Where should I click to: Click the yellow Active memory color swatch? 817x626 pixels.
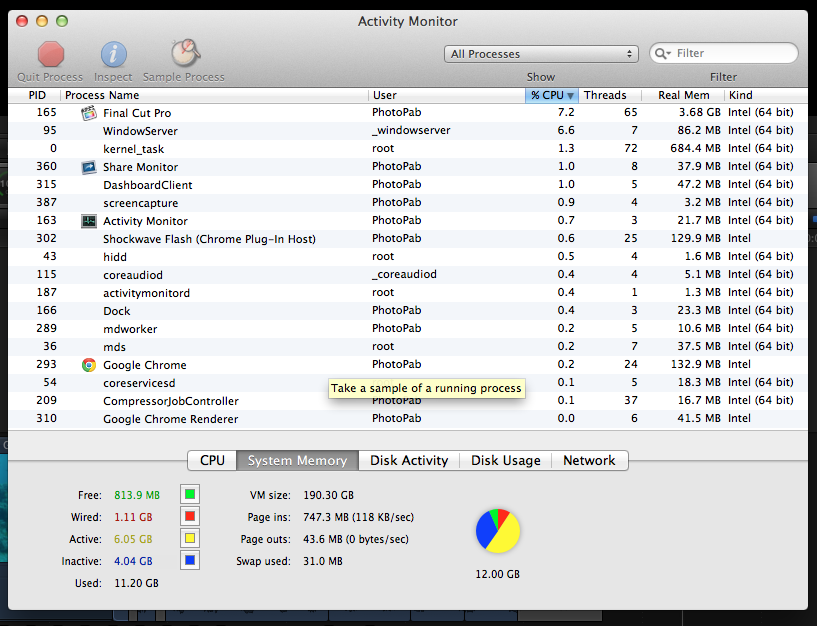tap(190, 538)
